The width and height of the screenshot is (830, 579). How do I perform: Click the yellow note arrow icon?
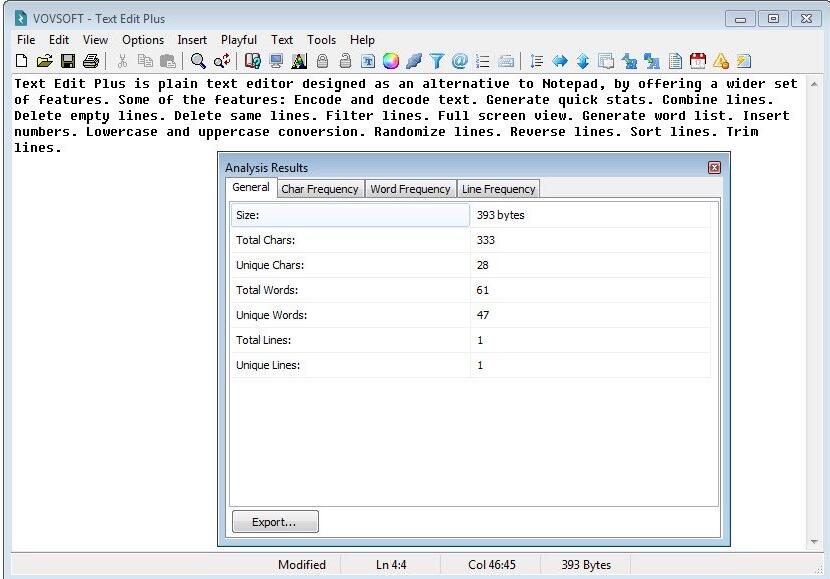[x=744, y=61]
